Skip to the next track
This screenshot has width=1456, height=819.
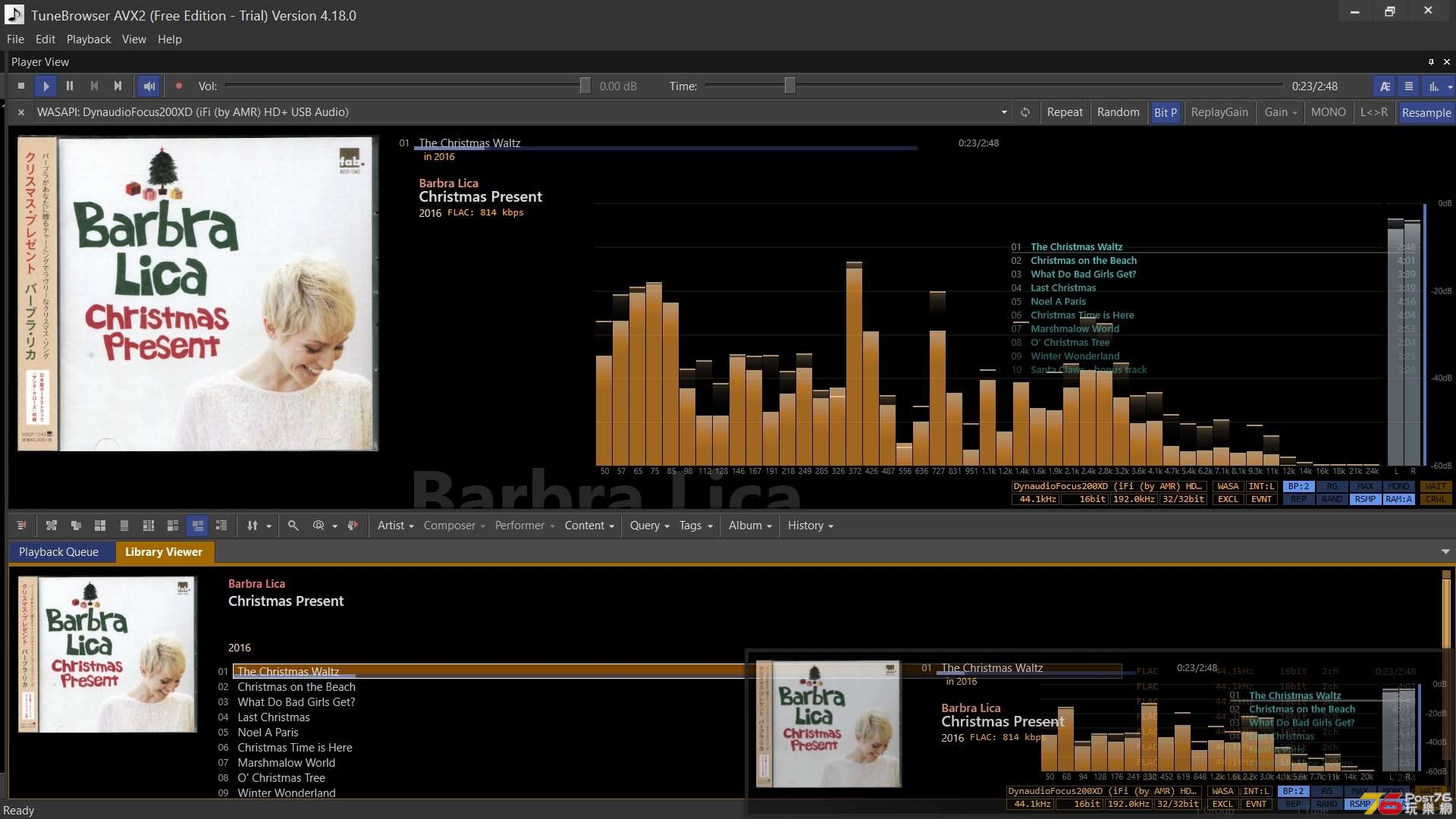tap(118, 86)
